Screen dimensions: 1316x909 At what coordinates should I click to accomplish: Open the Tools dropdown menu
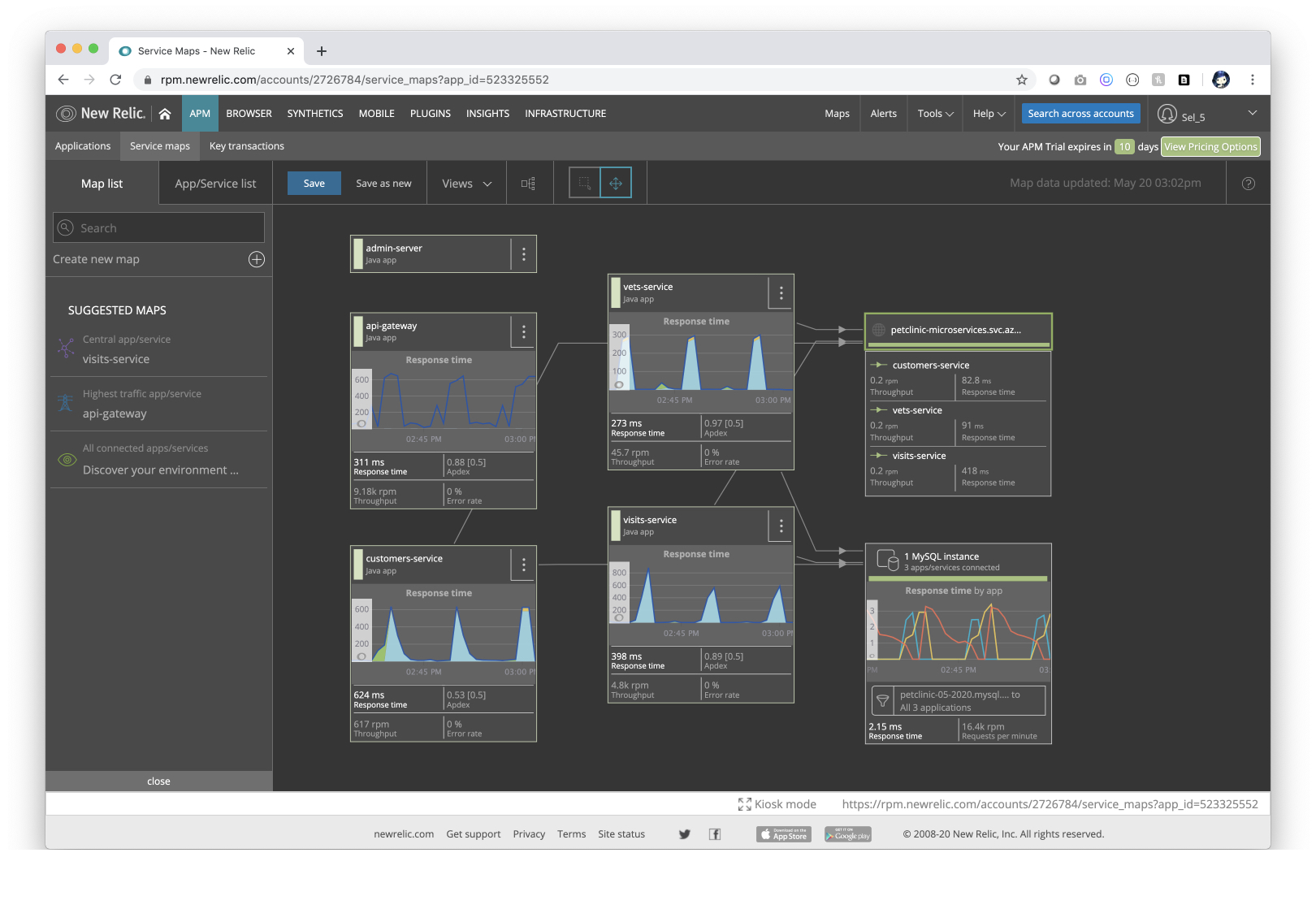935,114
